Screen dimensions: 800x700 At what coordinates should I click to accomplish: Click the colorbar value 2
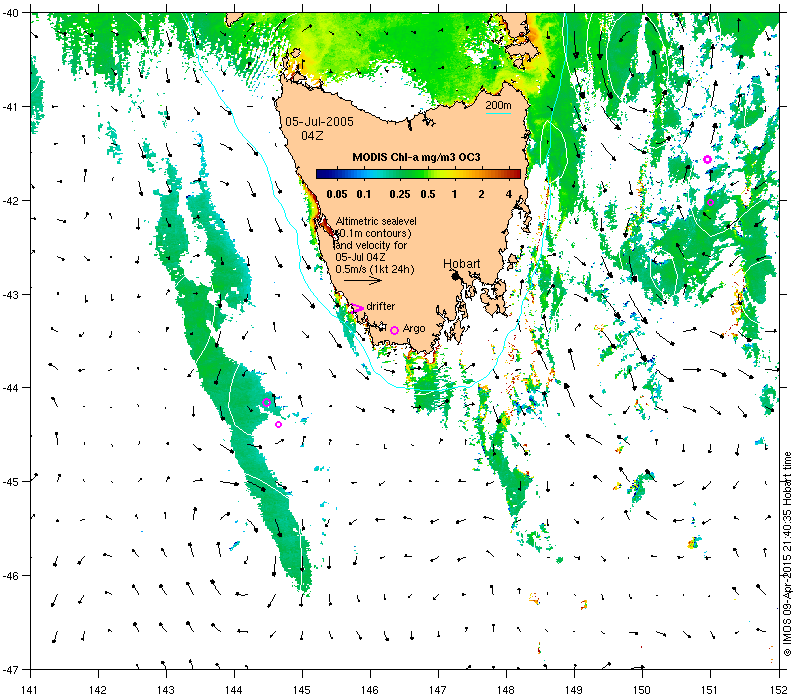pyautogui.click(x=482, y=194)
